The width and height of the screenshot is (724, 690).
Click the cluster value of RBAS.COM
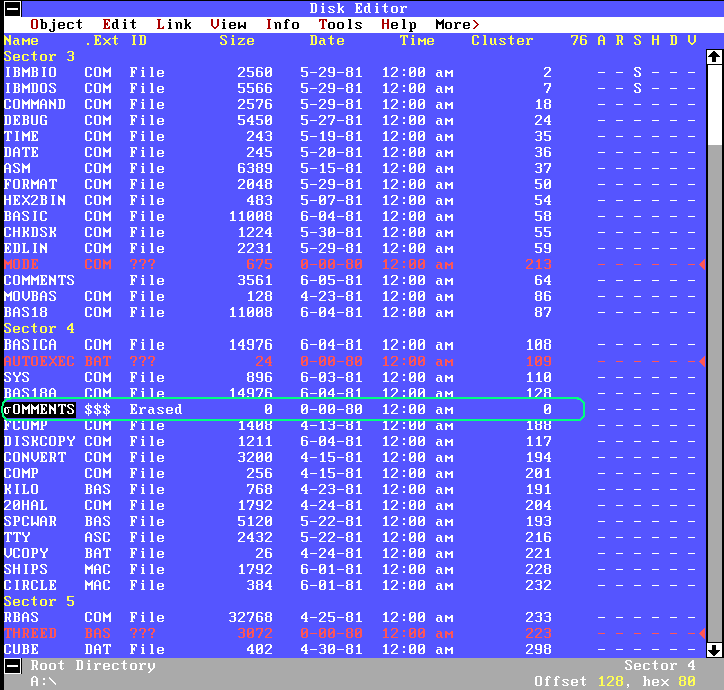539,618
